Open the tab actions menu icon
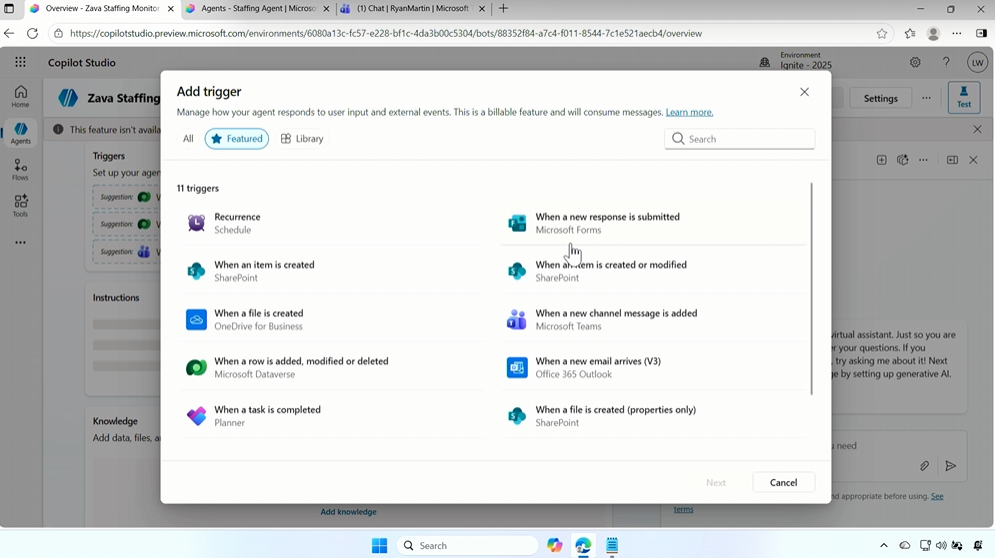Image resolution: width=995 pixels, height=558 pixels. (x=9, y=9)
